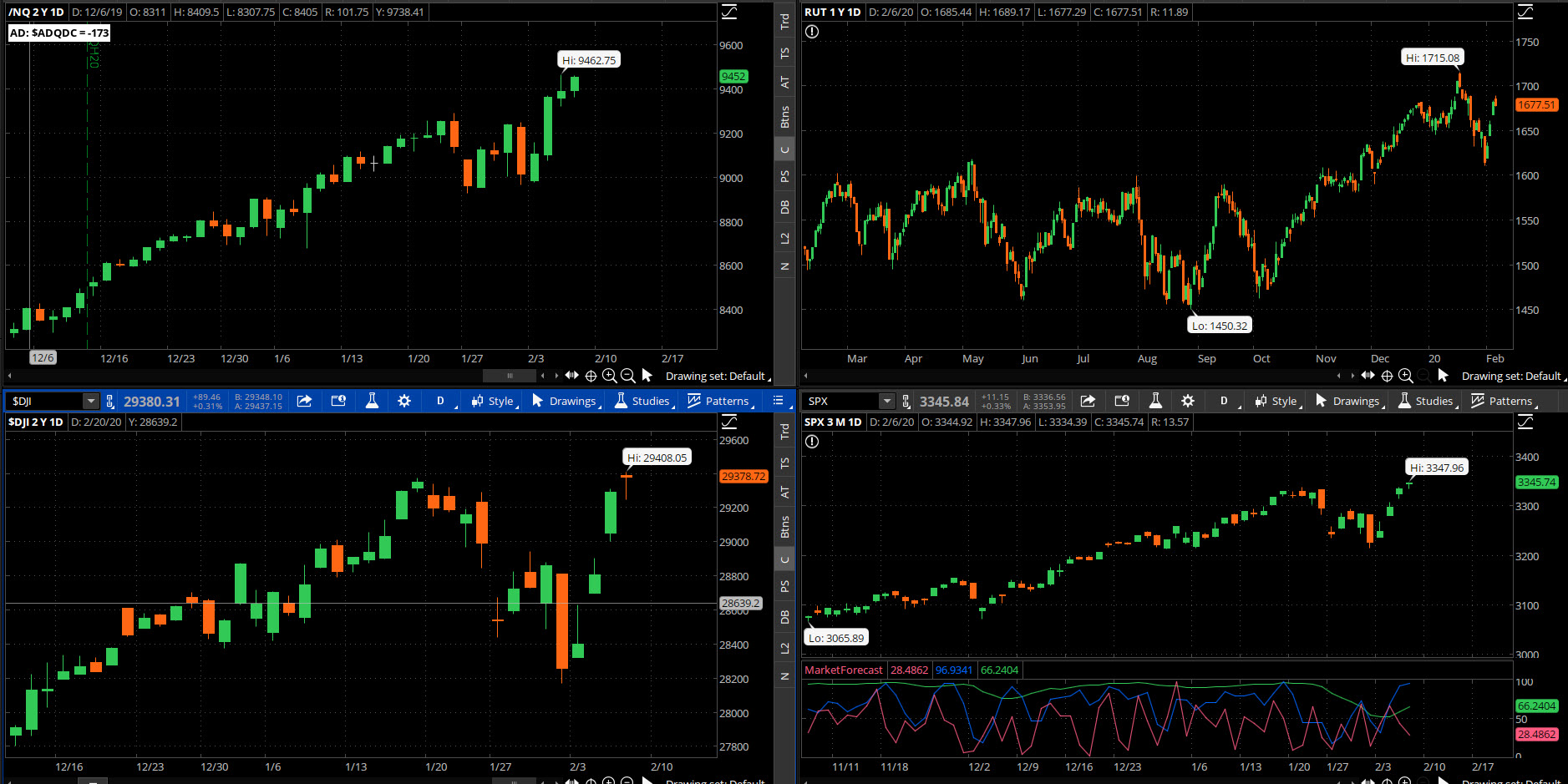Image resolution: width=1568 pixels, height=784 pixels.
Task: Zoom in on the /NQ chart
Action: [x=609, y=376]
